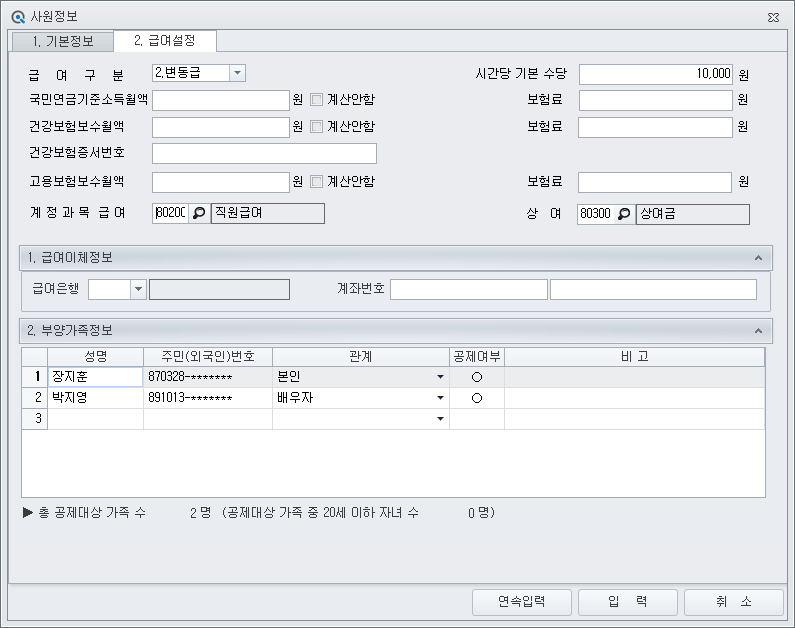Open the 관계 dropdown showing 본인
The width and height of the screenshot is (795, 628).
click(x=440, y=377)
